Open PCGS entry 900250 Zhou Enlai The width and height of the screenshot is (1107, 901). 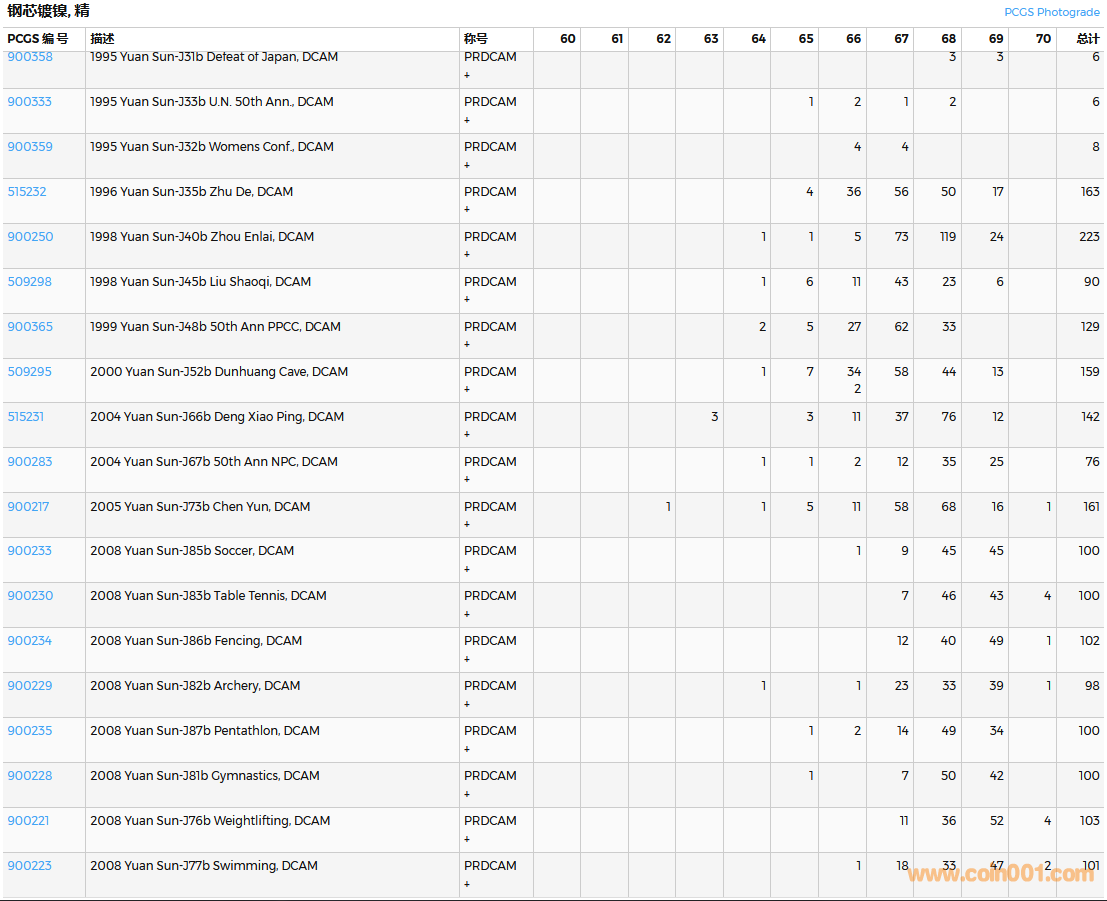[x=30, y=237]
